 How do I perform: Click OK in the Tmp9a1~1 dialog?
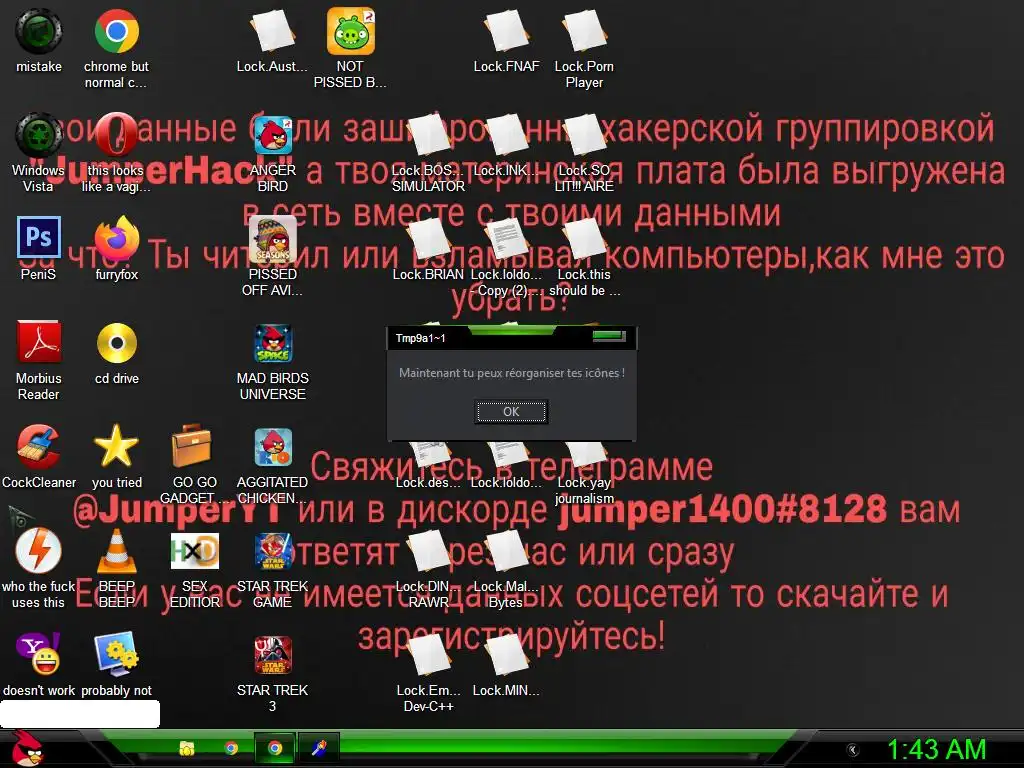click(x=511, y=411)
